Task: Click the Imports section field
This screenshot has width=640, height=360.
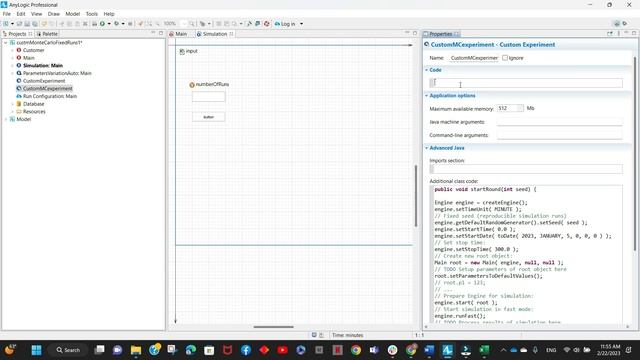Action: point(526,169)
